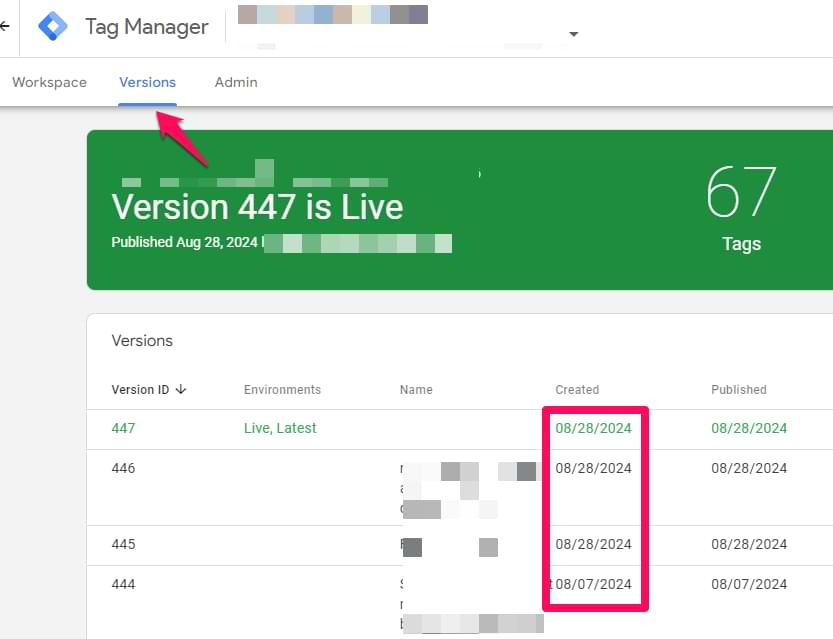Click the Published Aug 28, 2024 text
This screenshot has height=639, width=833.
pyautogui.click(x=184, y=242)
